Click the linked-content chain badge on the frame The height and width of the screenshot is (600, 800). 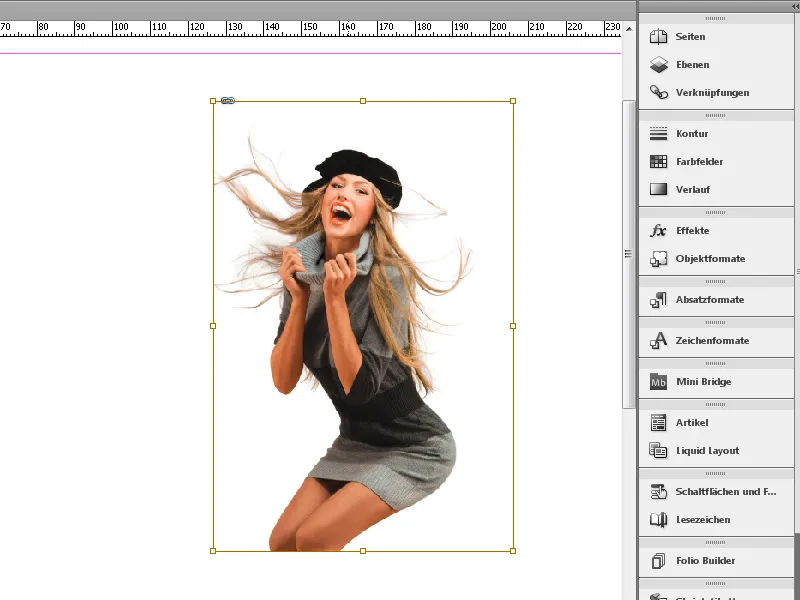point(228,100)
